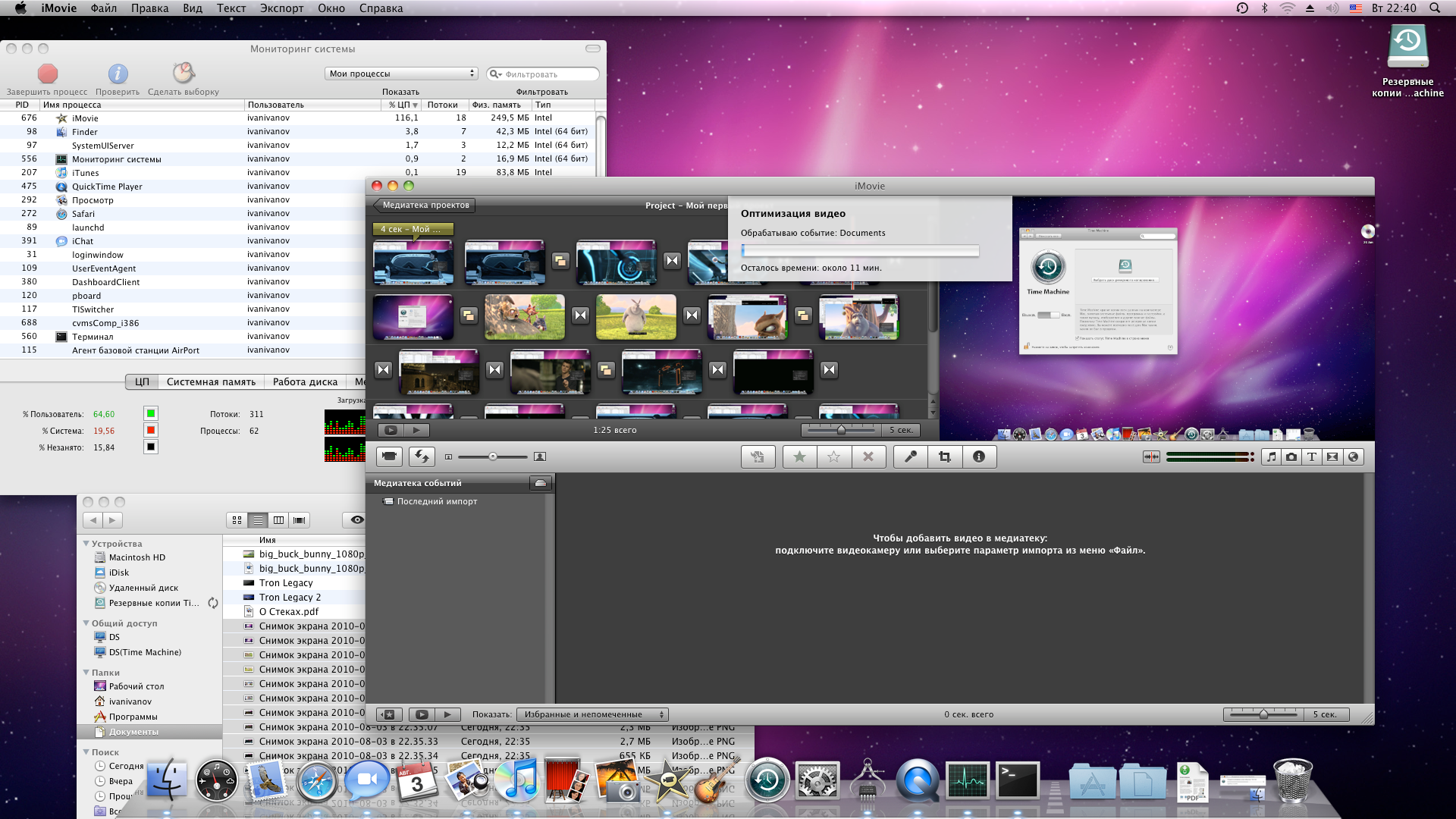This screenshot has width=1456, height=819.
Task: Open the 'Экспорт' menu
Action: (281, 8)
